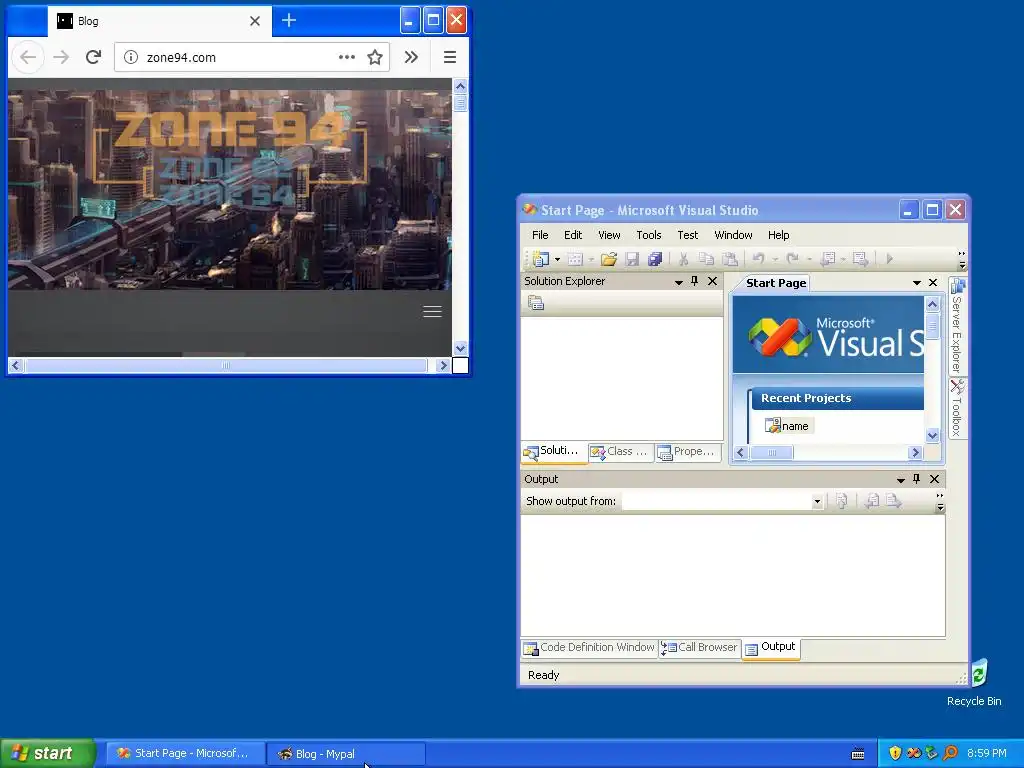Close the Output panel
This screenshot has height=768, width=1024.
coord(935,479)
